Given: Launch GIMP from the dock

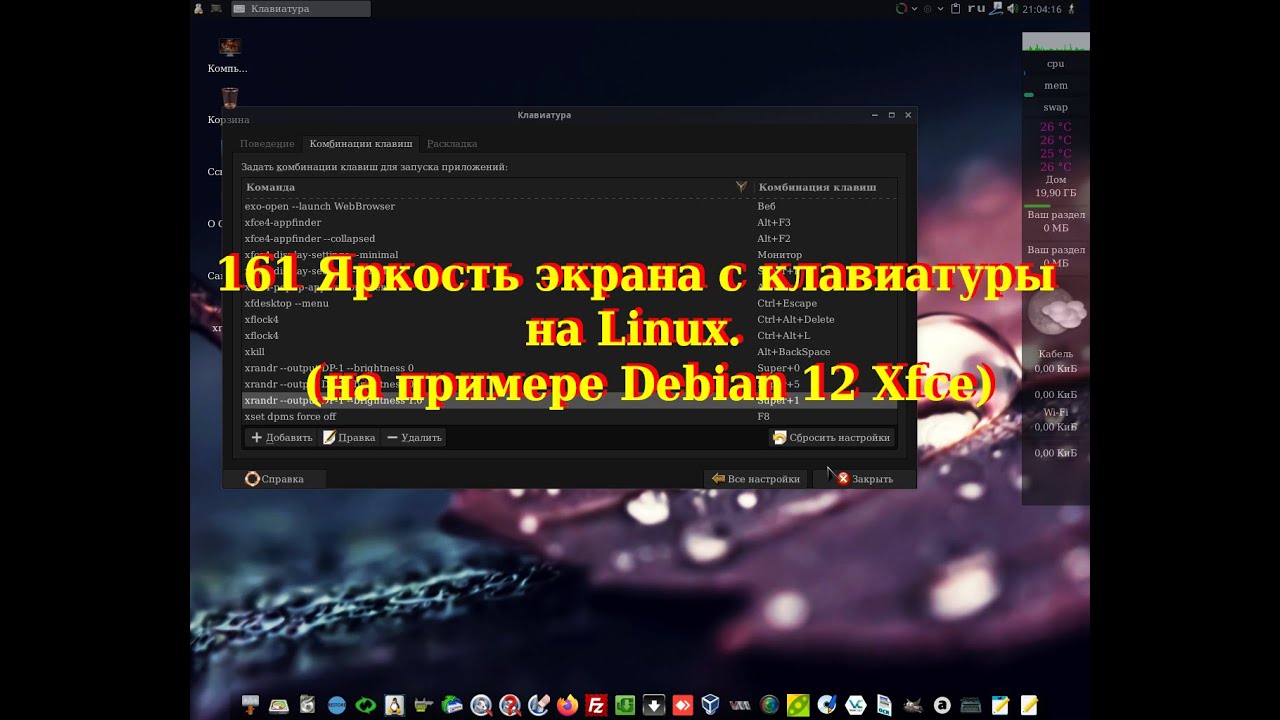Looking at the screenshot, I should pos(913,705).
